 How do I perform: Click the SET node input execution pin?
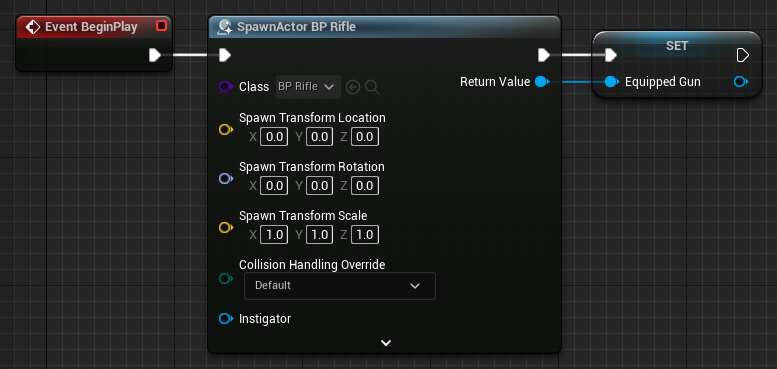610,55
